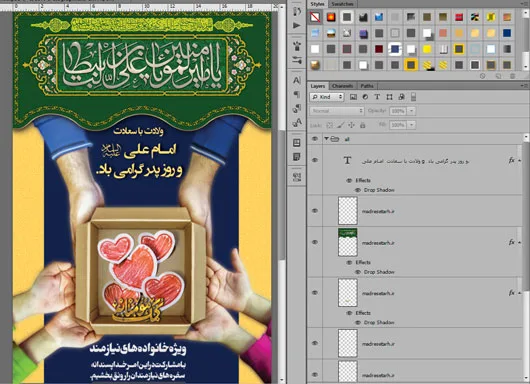Click the Opacity 100% field
Screen dimensions: 530x384
click(x=398, y=111)
